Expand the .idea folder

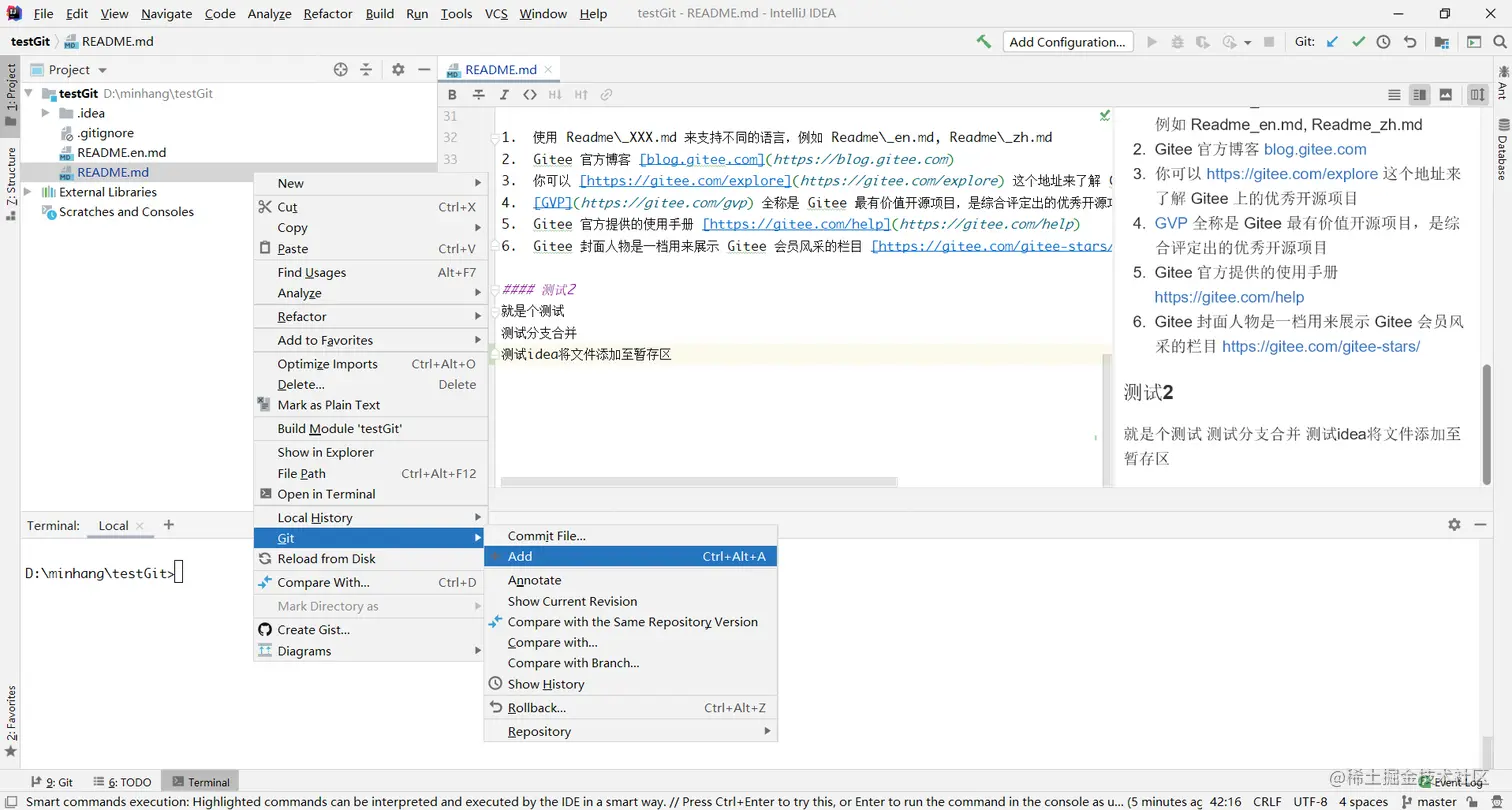click(x=46, y=113)
